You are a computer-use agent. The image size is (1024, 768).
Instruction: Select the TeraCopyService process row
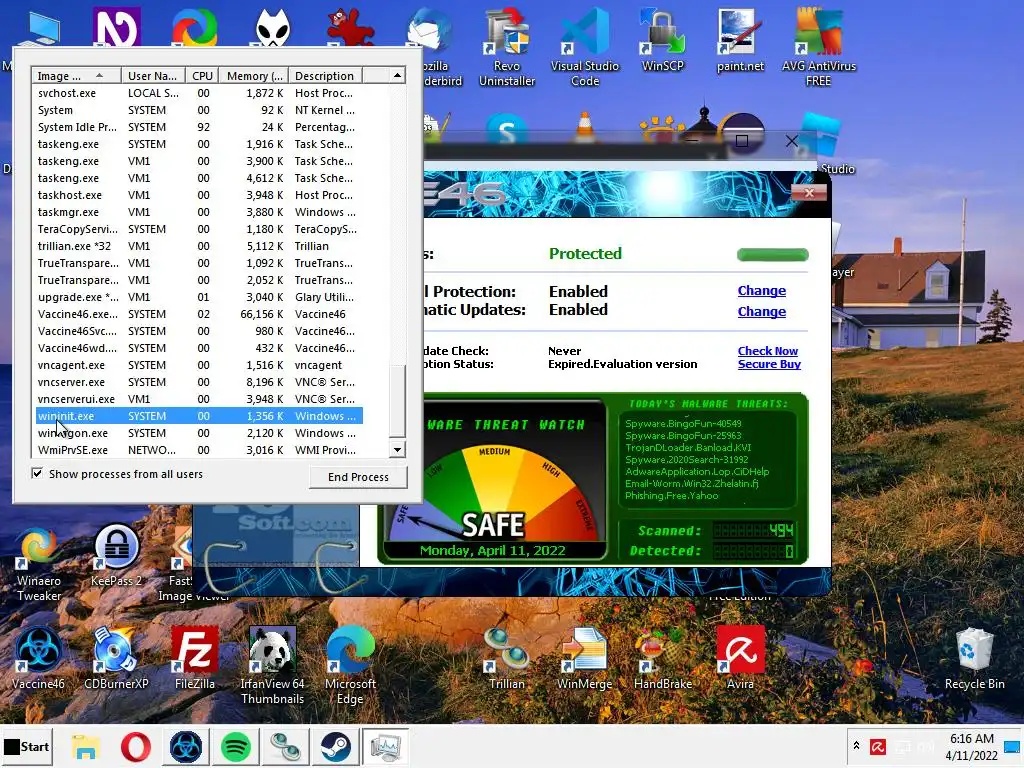click(x=198, y=229)
